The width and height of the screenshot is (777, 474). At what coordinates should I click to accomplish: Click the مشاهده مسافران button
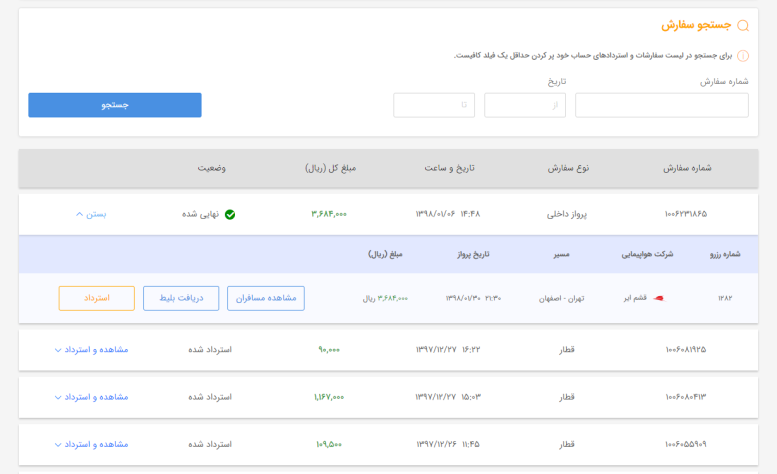click(266, 298)
